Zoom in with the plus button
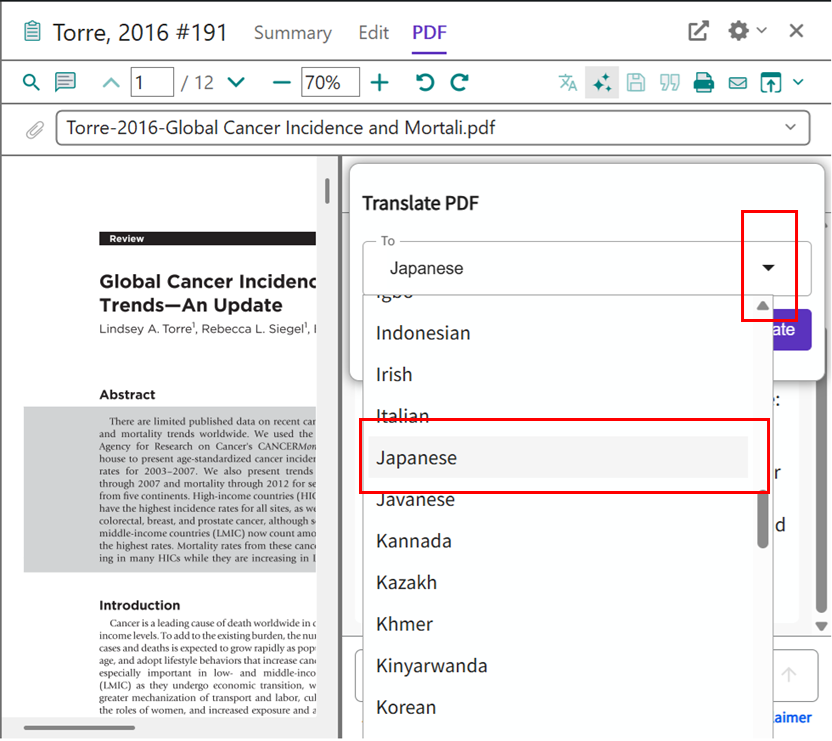832x741 pixels. point(380,82)
